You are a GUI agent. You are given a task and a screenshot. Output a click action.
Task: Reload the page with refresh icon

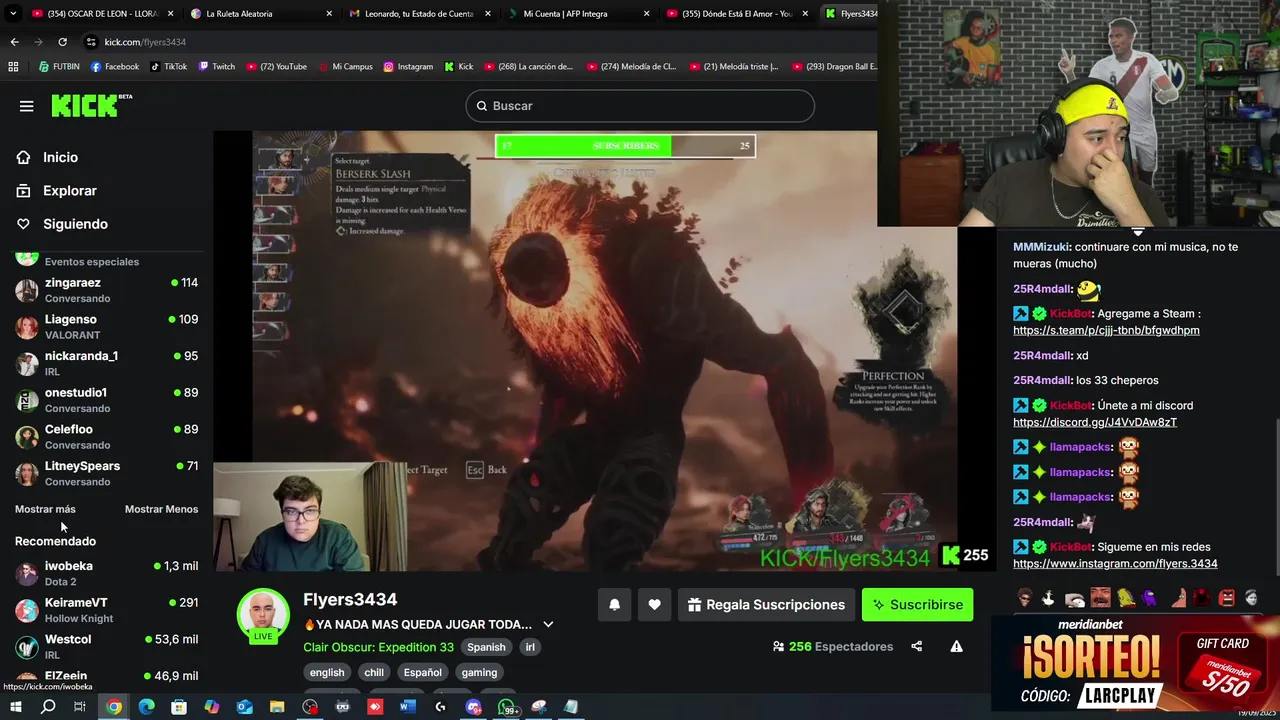(x=62, y=42)
